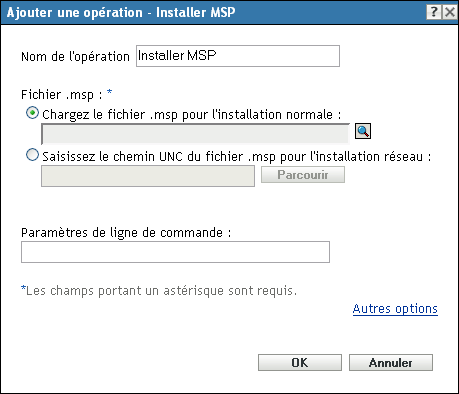Focus the Nom de l'opération text field
Image resolution: width=459 pixels, height=394 pixels.
coord(238,56)
